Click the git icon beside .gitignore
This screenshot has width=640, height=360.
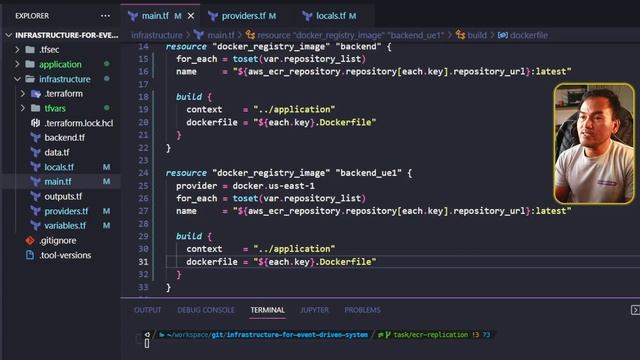30,240
